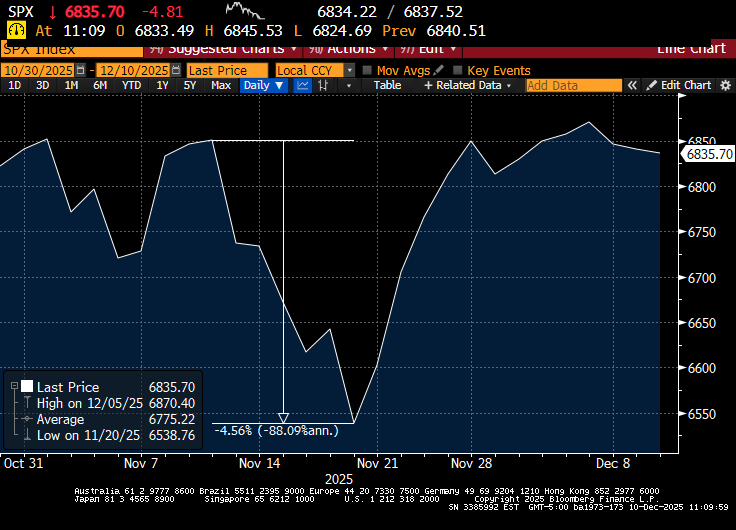Open dropdown arrow next to chart style icons
The width and height of the screenshot is (736, 530).
click(x=350, y=86)
